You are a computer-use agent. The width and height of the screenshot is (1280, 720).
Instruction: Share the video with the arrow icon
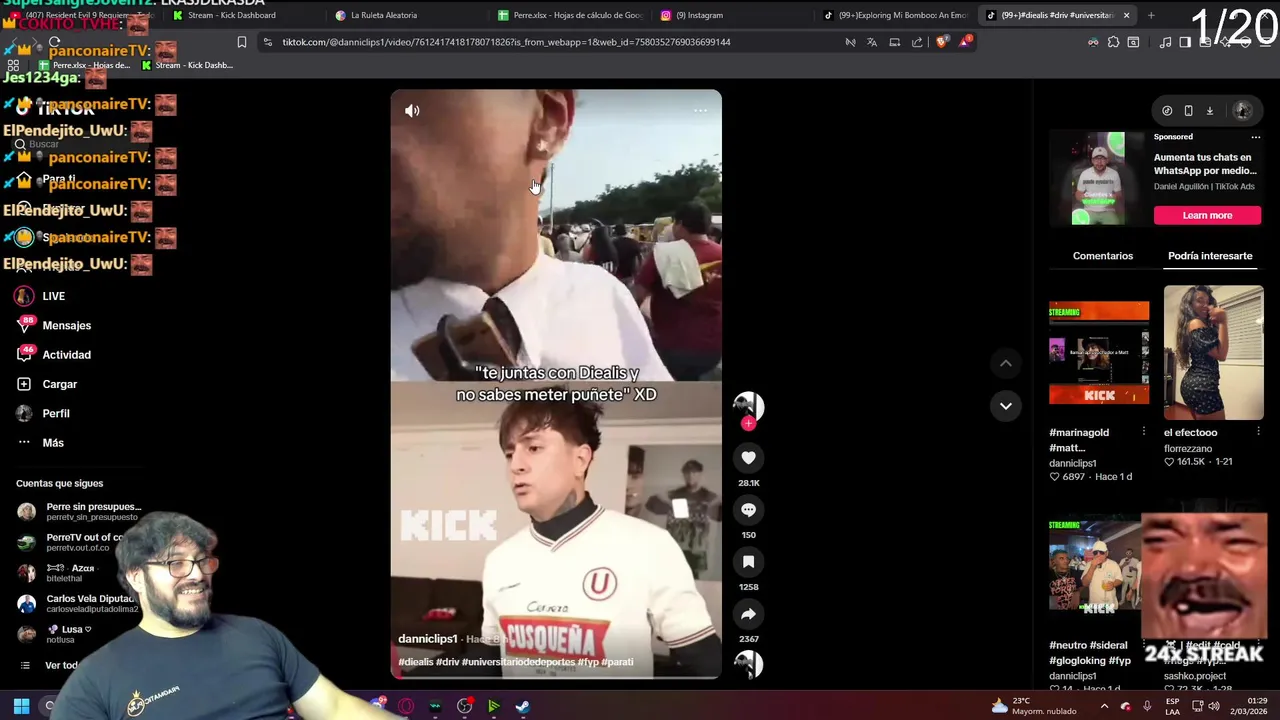pos(748,614)
